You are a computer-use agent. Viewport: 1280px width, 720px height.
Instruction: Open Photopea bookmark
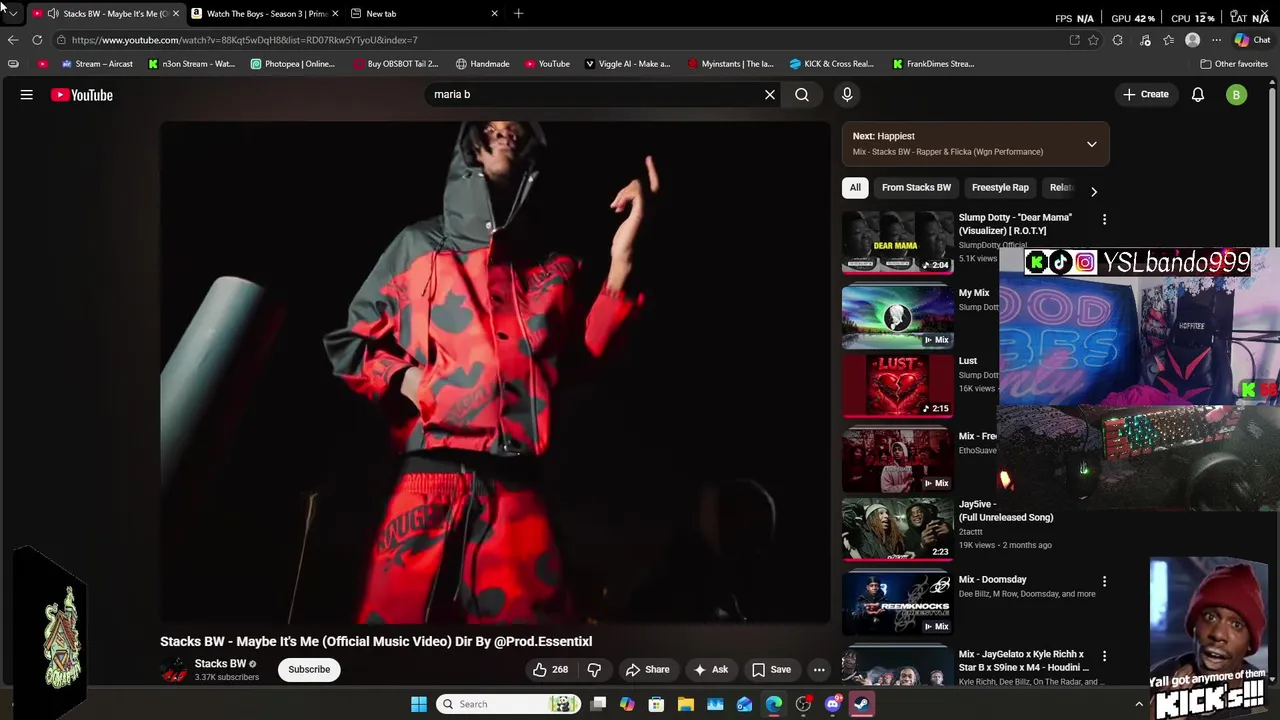[293, 64]
